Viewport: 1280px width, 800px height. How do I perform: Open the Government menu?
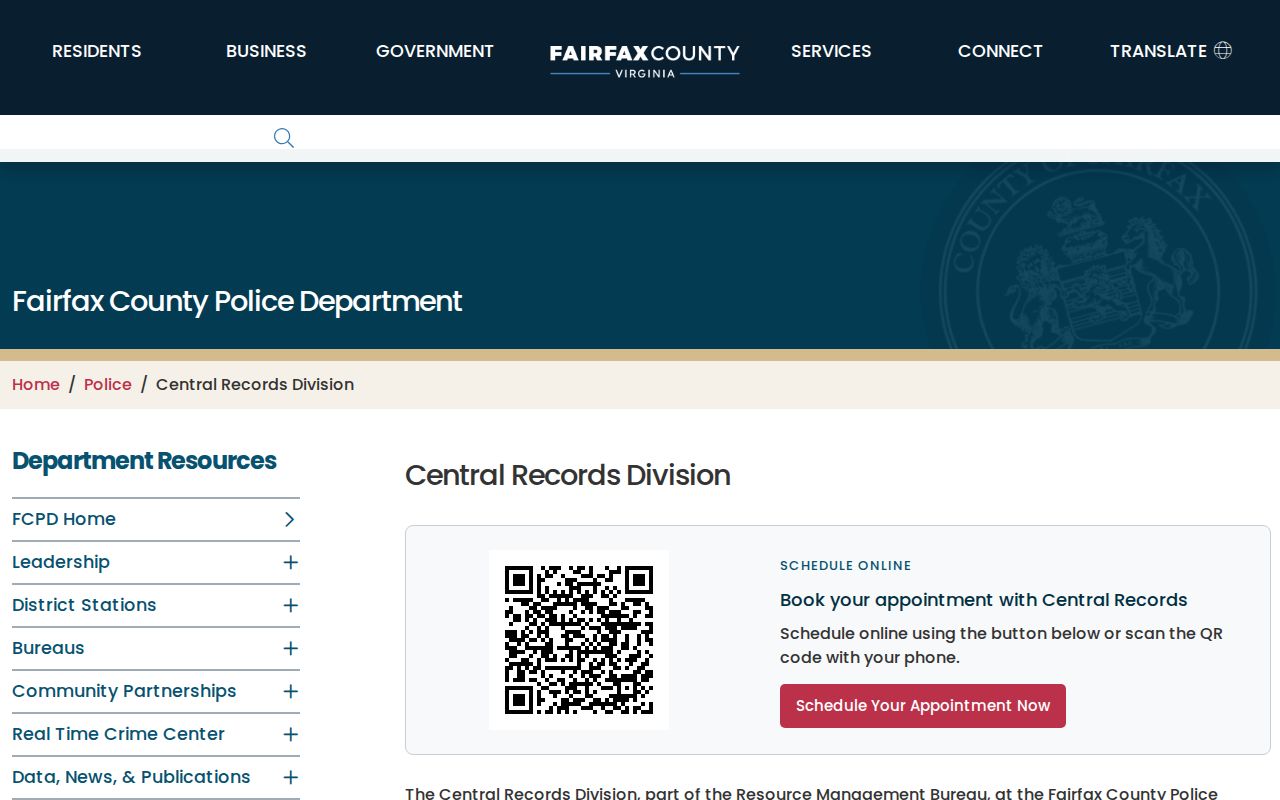pyautogui.click(x=435, y=51)
